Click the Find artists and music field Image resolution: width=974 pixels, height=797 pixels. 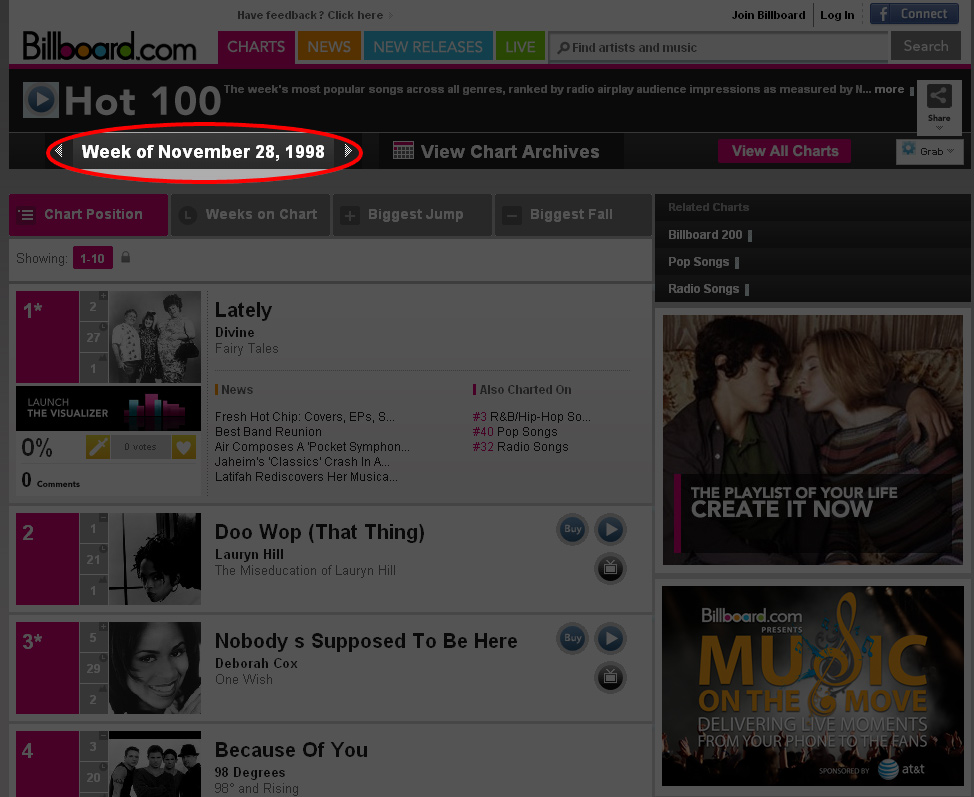coord(719,47)
